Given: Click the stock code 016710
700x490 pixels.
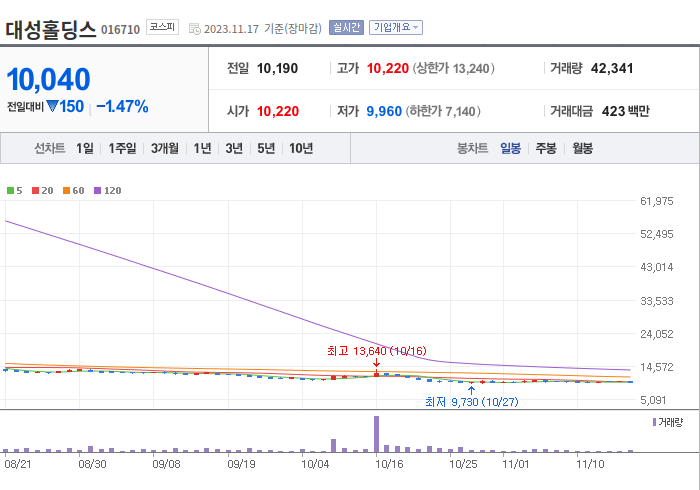Looking at the screenshot, I should [121, 30].
